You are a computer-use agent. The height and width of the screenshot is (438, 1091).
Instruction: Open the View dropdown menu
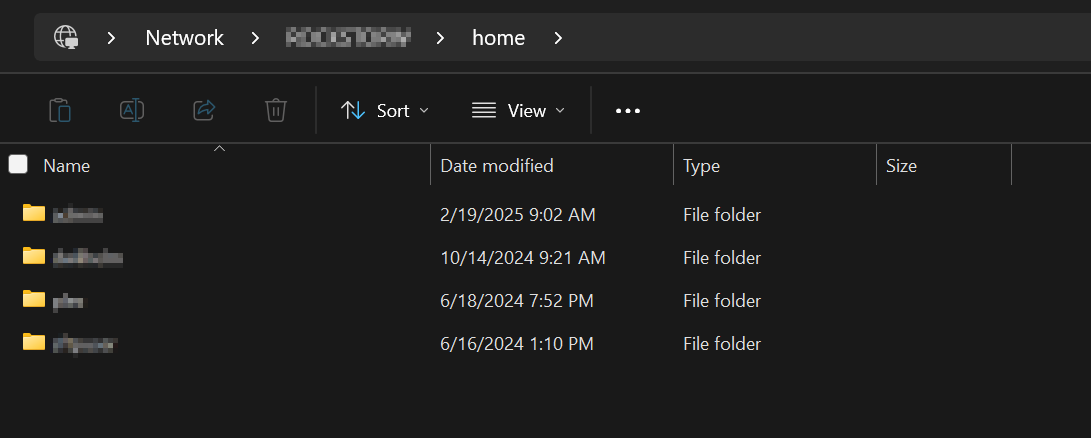coord(518,111)
